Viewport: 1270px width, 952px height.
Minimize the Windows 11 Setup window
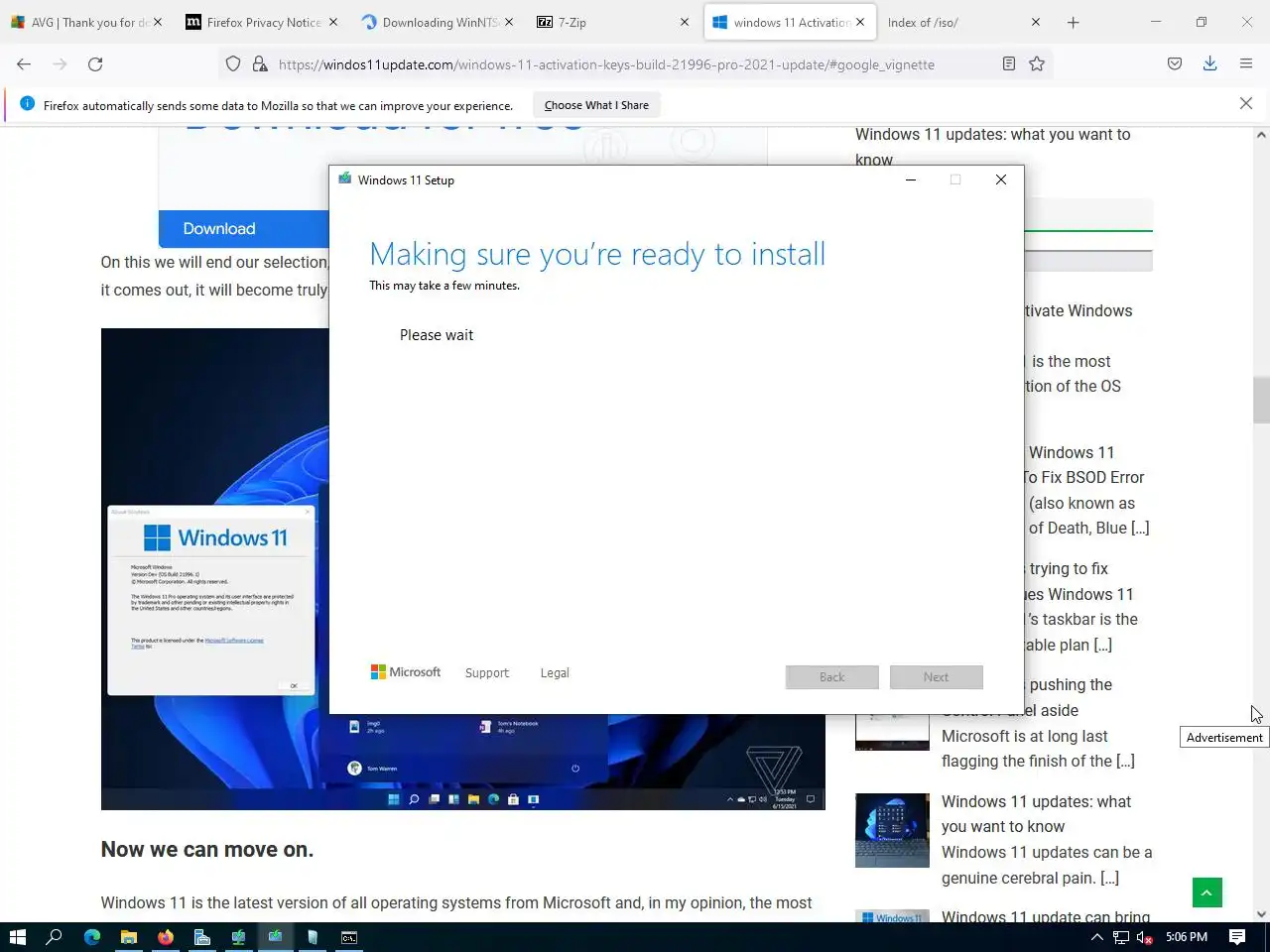(910, 179)
